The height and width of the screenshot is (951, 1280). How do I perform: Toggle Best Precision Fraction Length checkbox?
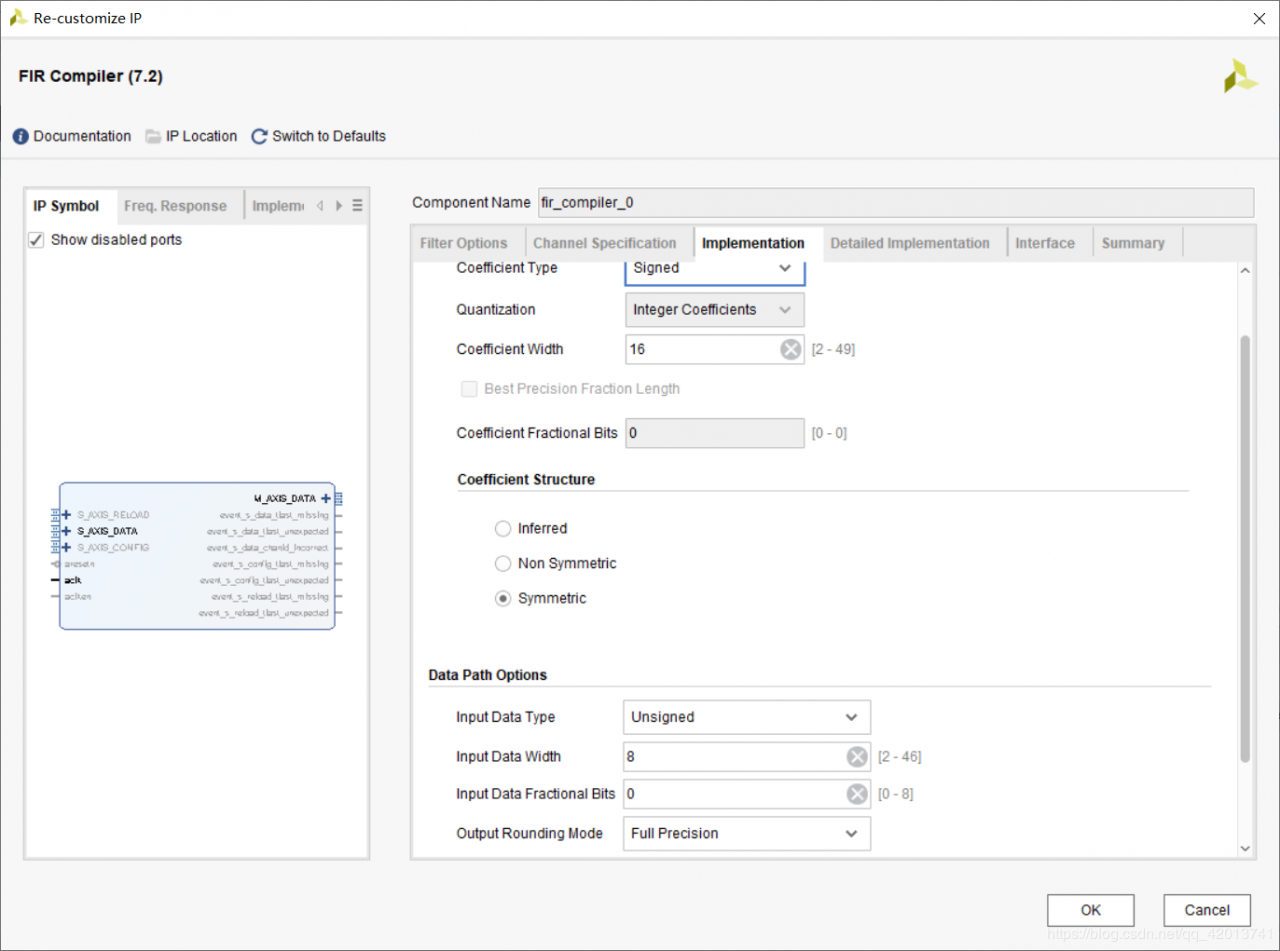point(469,389)
